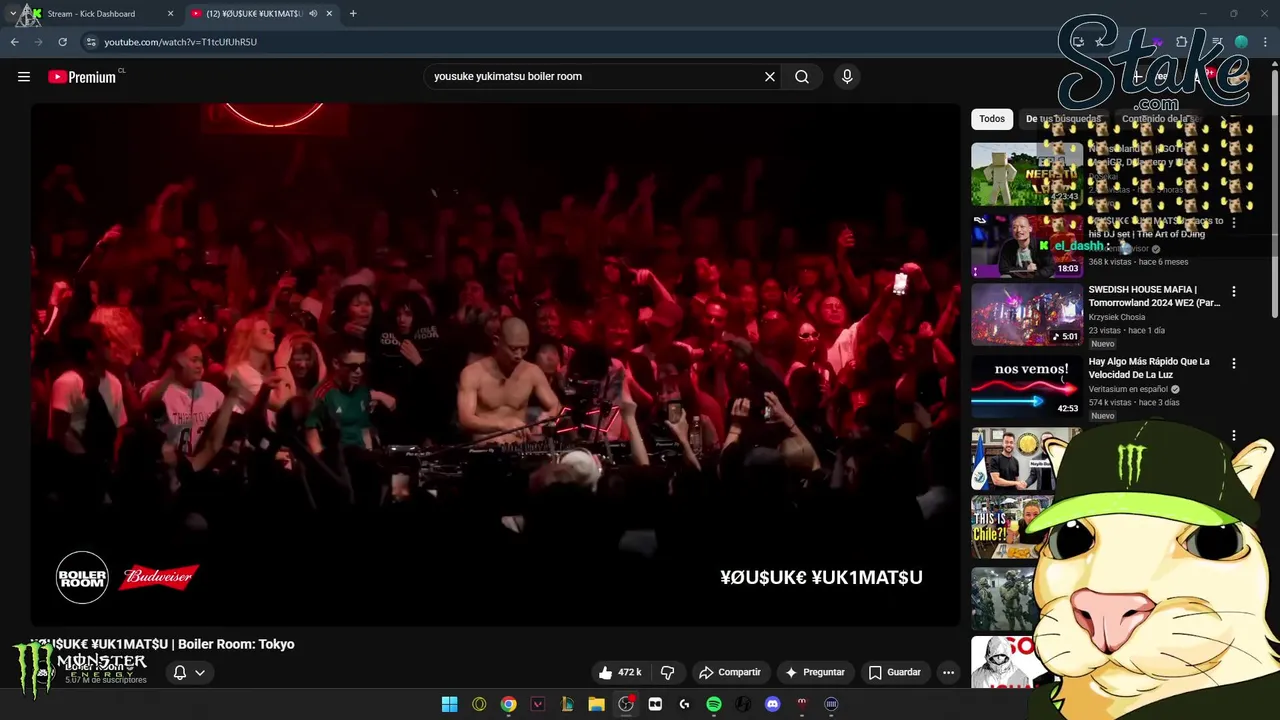Select the Todos filter chip
Screen dimensions: 1280x720
[992, 119]
